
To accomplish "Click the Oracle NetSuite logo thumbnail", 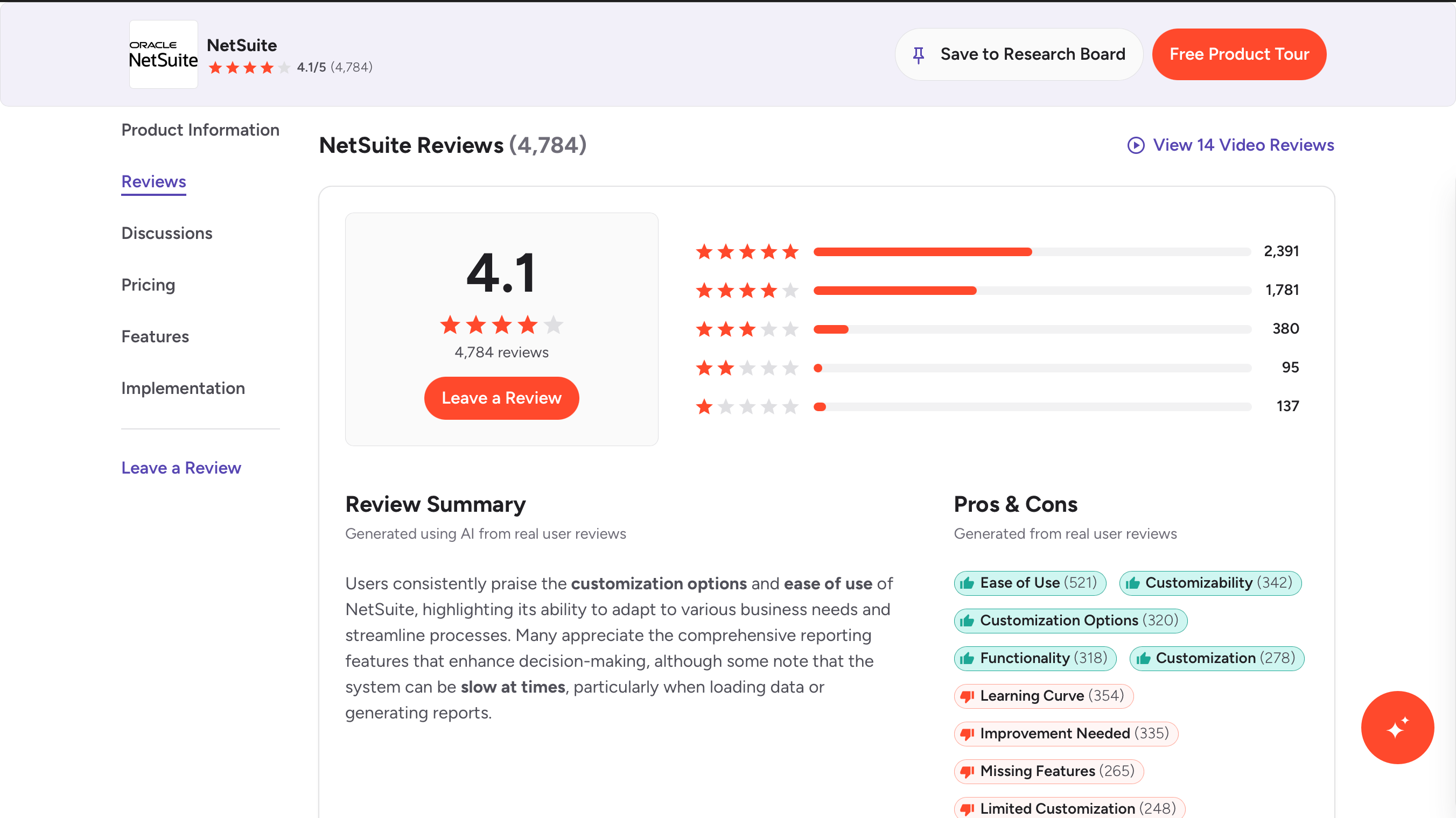I will [163, 54].
